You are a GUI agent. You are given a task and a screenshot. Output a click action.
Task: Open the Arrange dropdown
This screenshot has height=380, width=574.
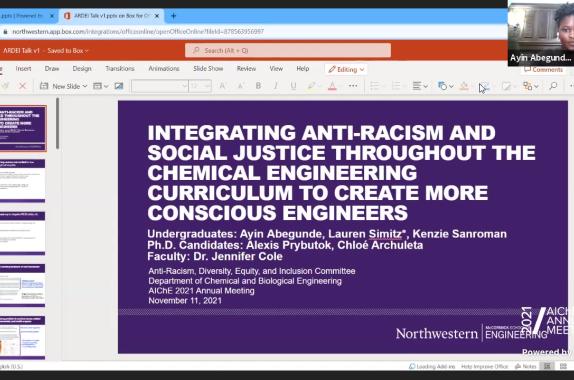[x=530, y=86]
